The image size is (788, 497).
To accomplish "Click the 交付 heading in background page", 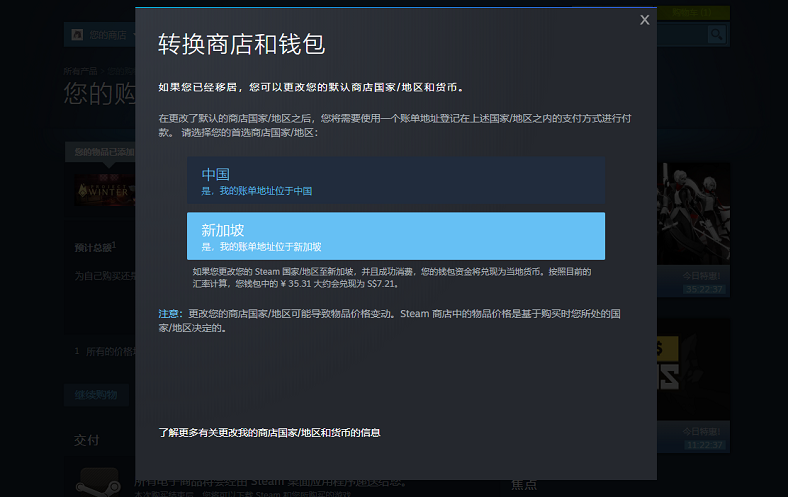I will click(x=86, y=441).
